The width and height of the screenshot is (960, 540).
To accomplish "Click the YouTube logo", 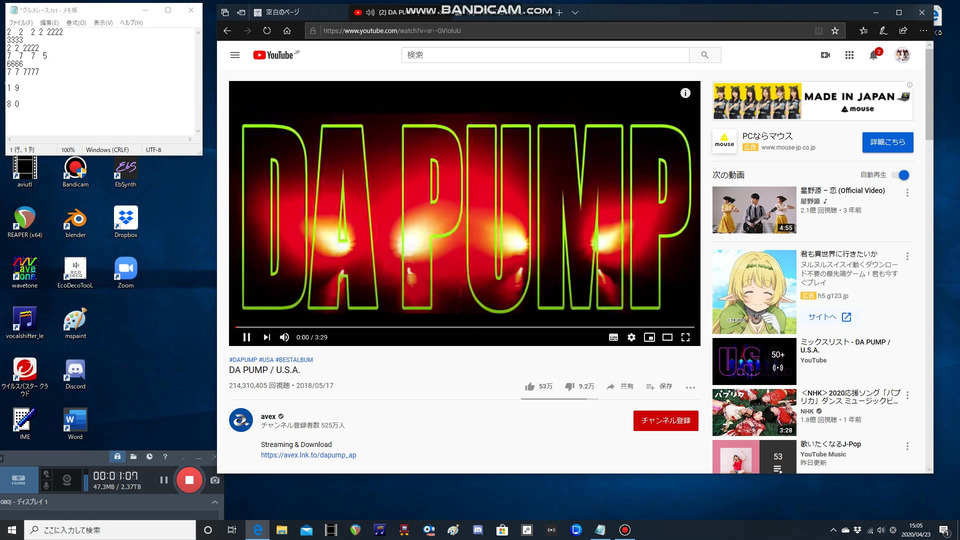I will (276, 55).
